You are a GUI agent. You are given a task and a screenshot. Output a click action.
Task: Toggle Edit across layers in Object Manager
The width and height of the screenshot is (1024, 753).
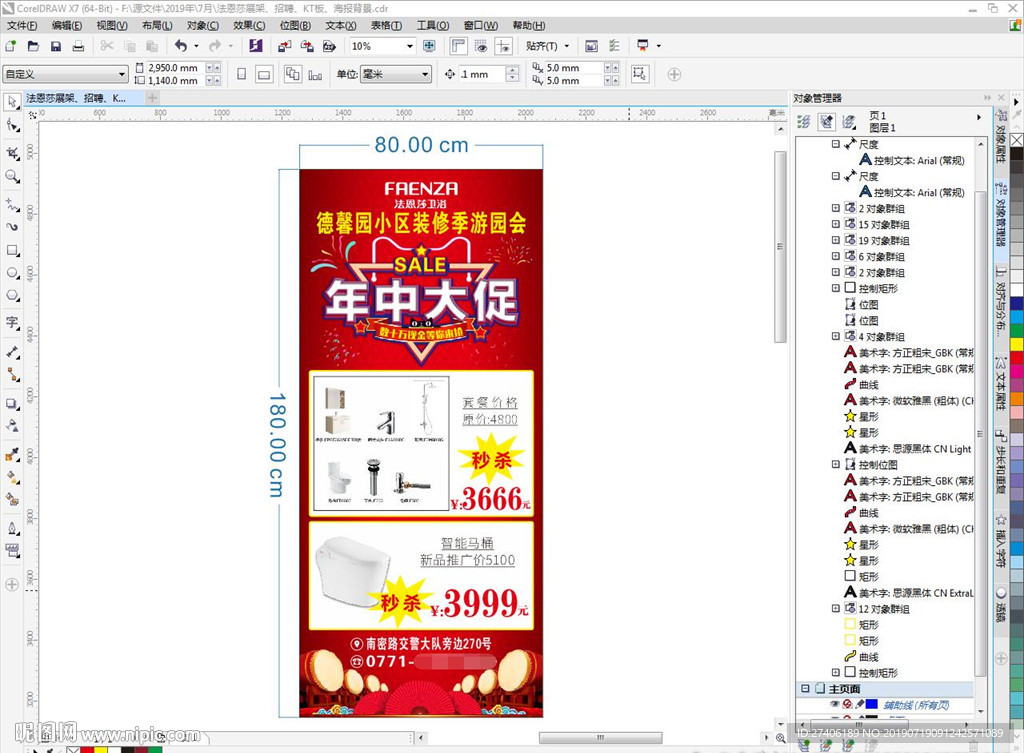(826, 121)
